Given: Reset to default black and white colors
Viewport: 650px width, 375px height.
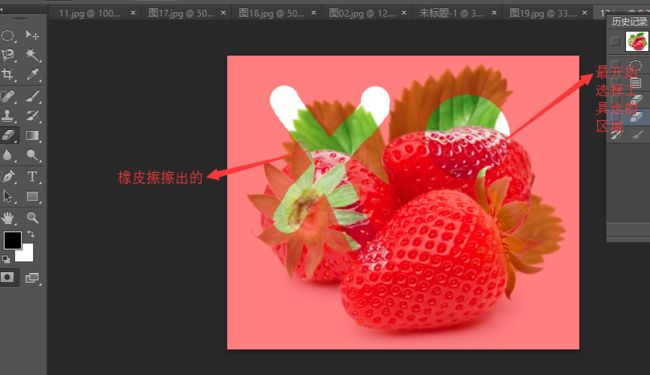Looking at the screenshot, I should (x=6, y=259).
